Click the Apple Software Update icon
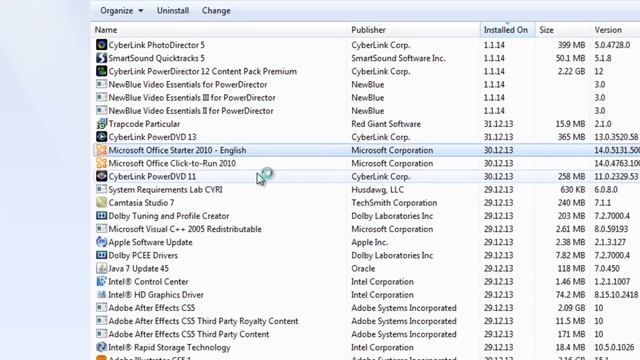The image size is (640, 360). [101, 242]
